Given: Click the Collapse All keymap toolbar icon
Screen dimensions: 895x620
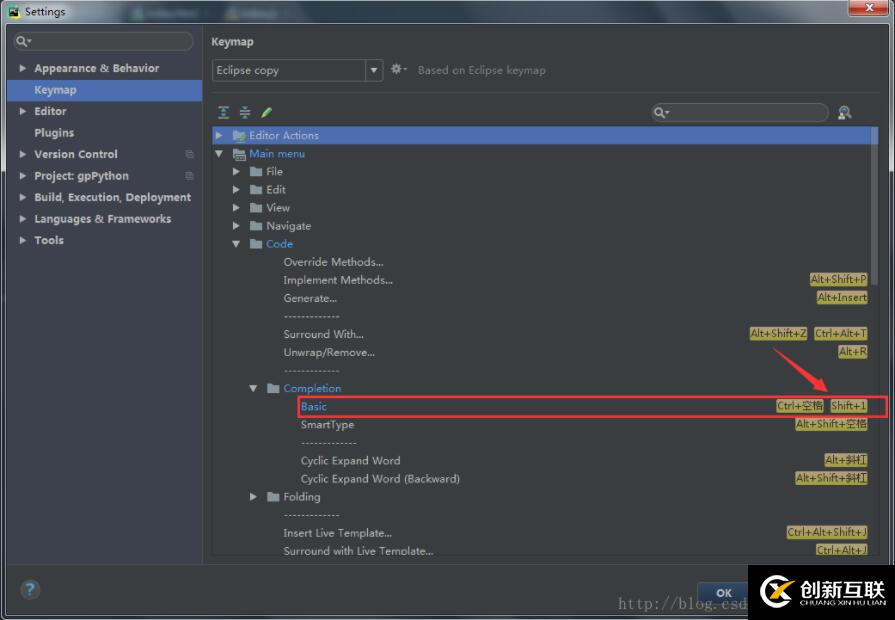Looking at the screenshot, I should [245, 112].
